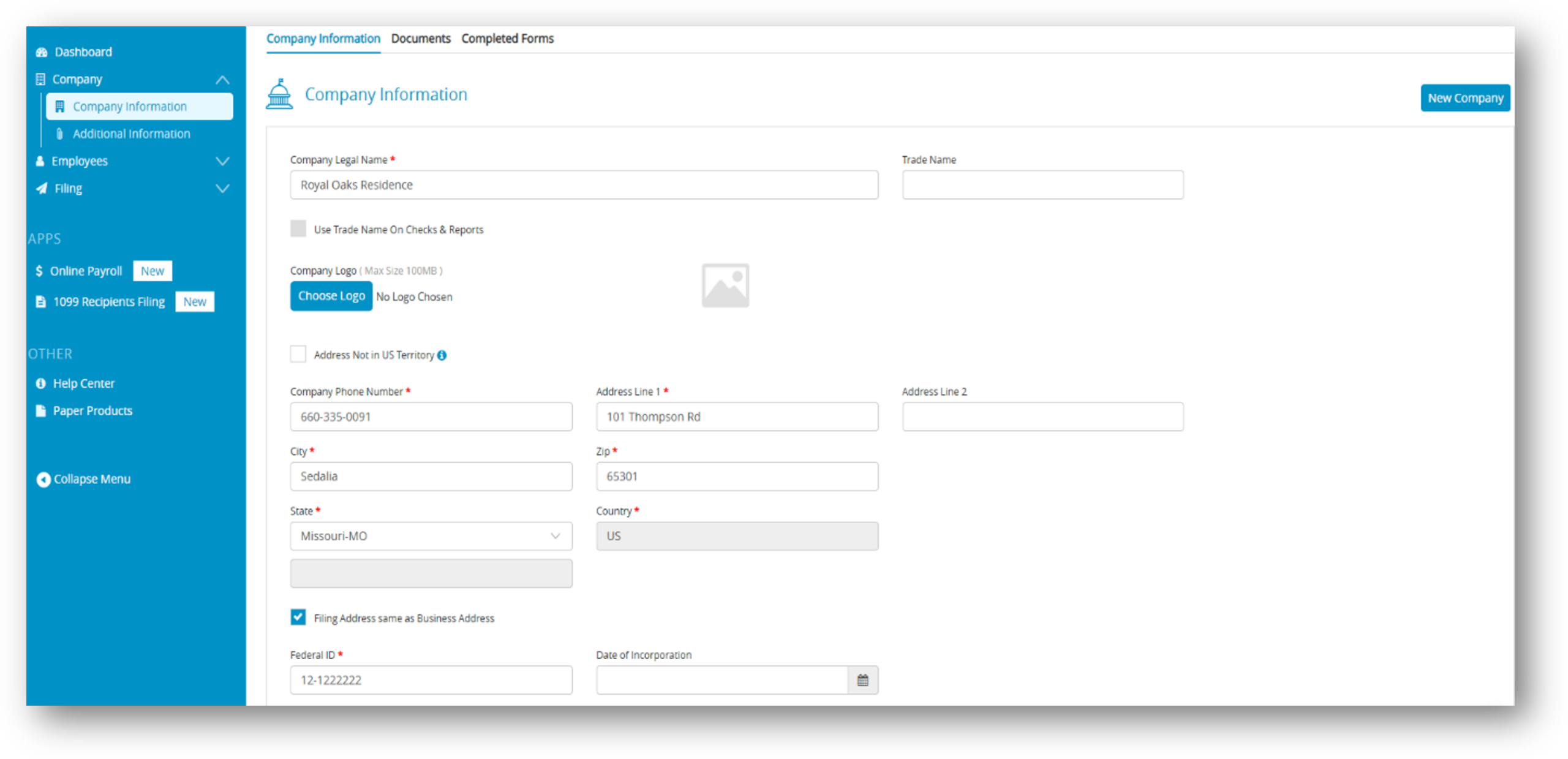The height and width of the screenshot is (759, 1568).
Task: Expand the Filing menu chevron
Action: pos(222,188)
